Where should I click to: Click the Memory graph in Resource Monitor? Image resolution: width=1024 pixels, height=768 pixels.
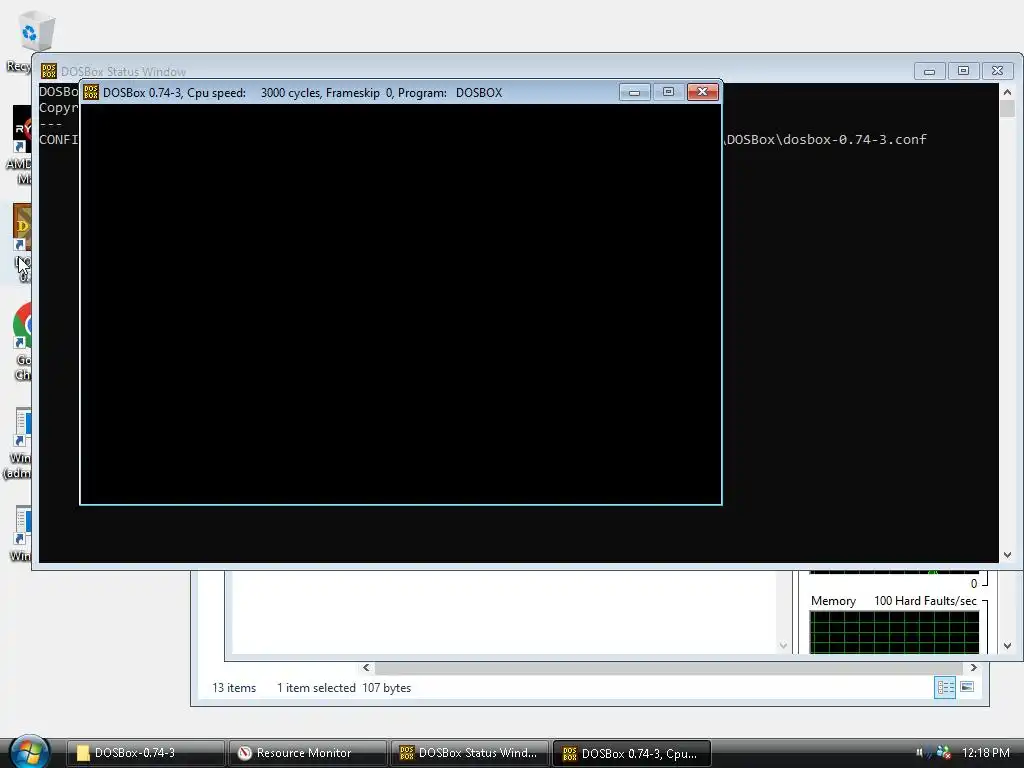click(x=894, y=632)
